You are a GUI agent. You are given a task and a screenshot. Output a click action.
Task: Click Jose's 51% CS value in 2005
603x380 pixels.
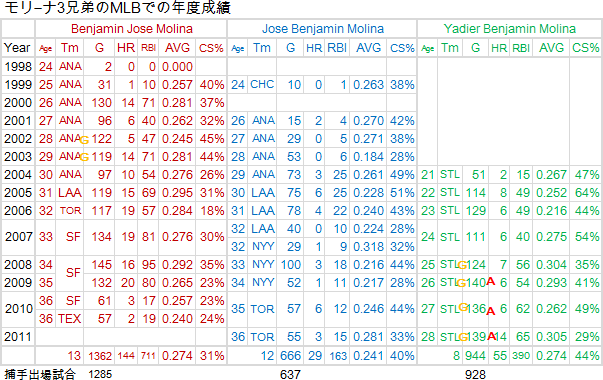[402, 193]
